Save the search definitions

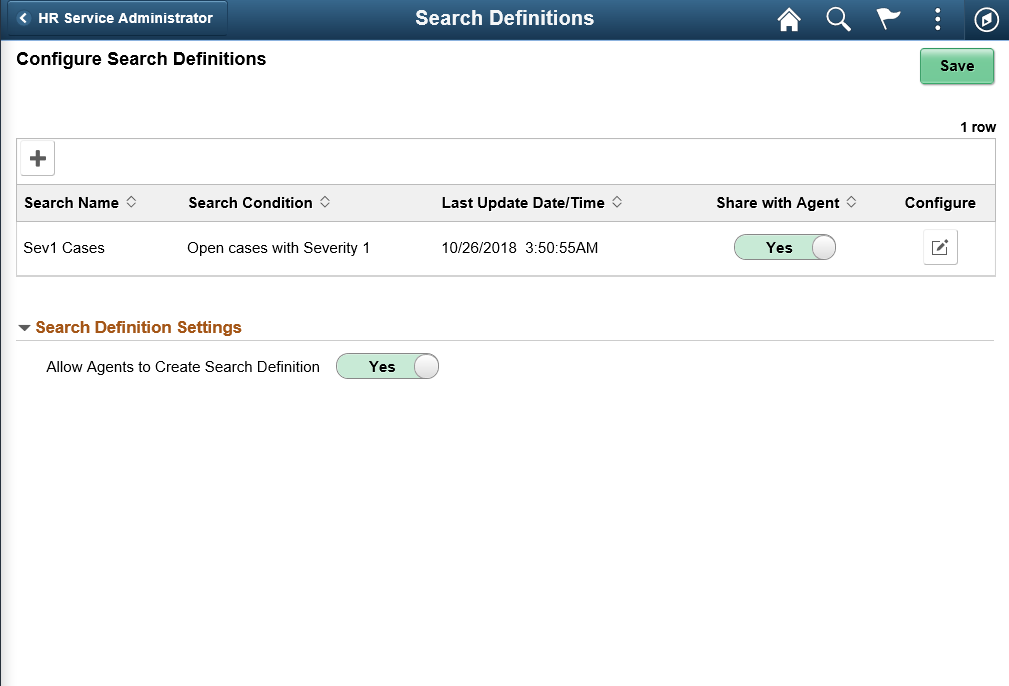[x=956, y=66]
